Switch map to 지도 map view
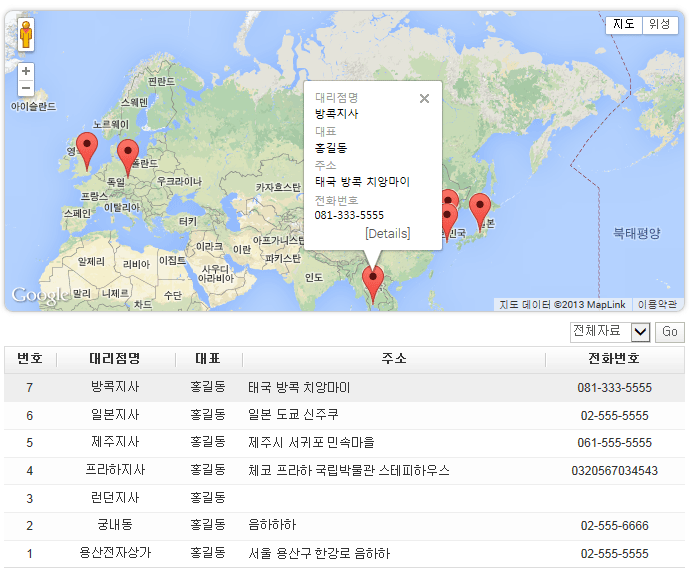This screenshot has height=579, width=689. 624,25
